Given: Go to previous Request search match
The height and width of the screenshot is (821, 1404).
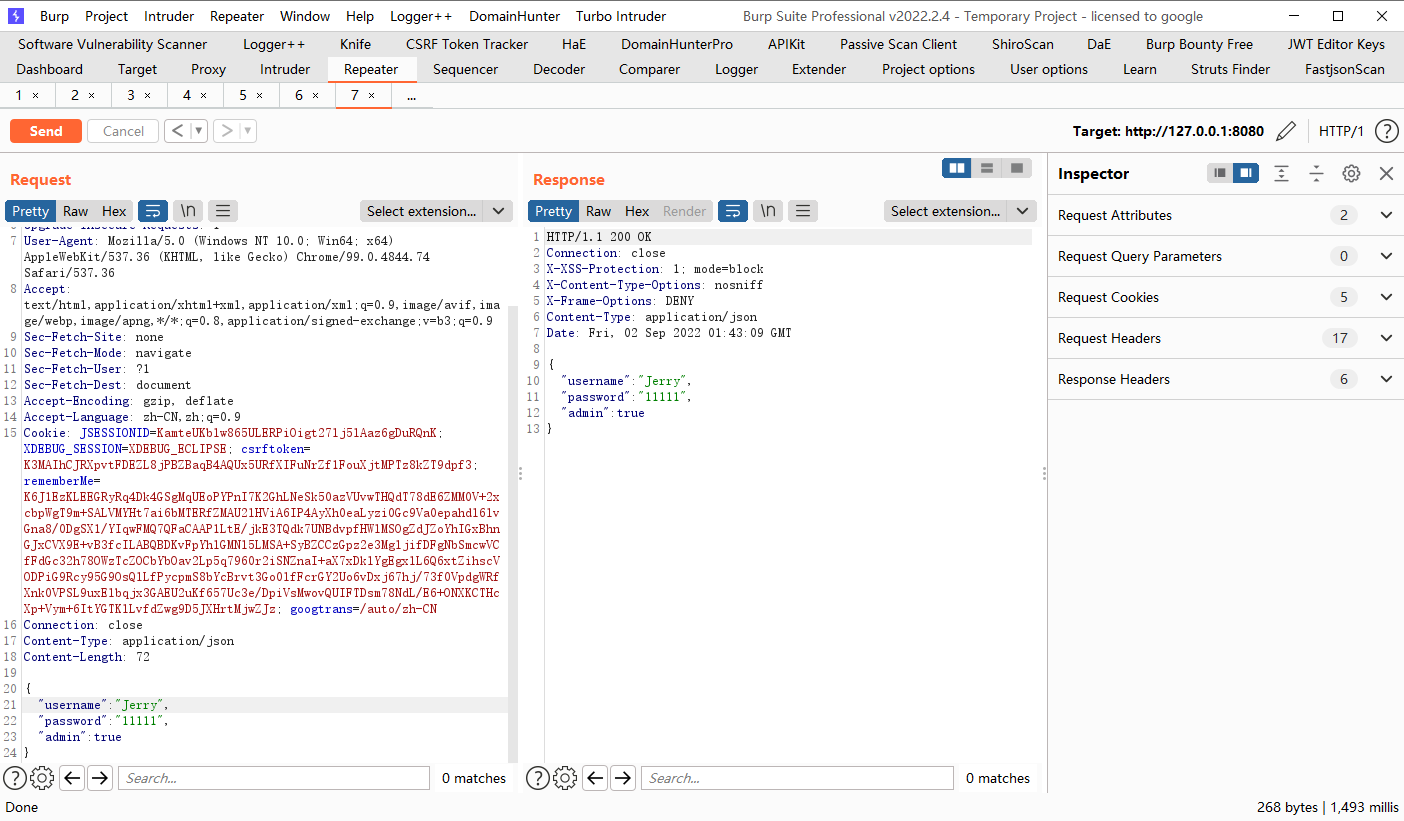Looking at the screenshot, I should point(72,778).
